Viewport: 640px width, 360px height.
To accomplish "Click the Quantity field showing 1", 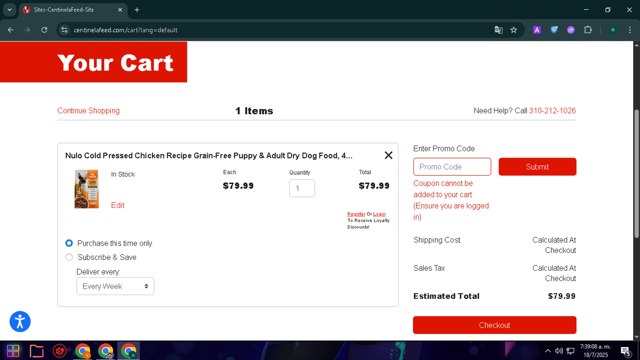I will click(x=302, y=188).
